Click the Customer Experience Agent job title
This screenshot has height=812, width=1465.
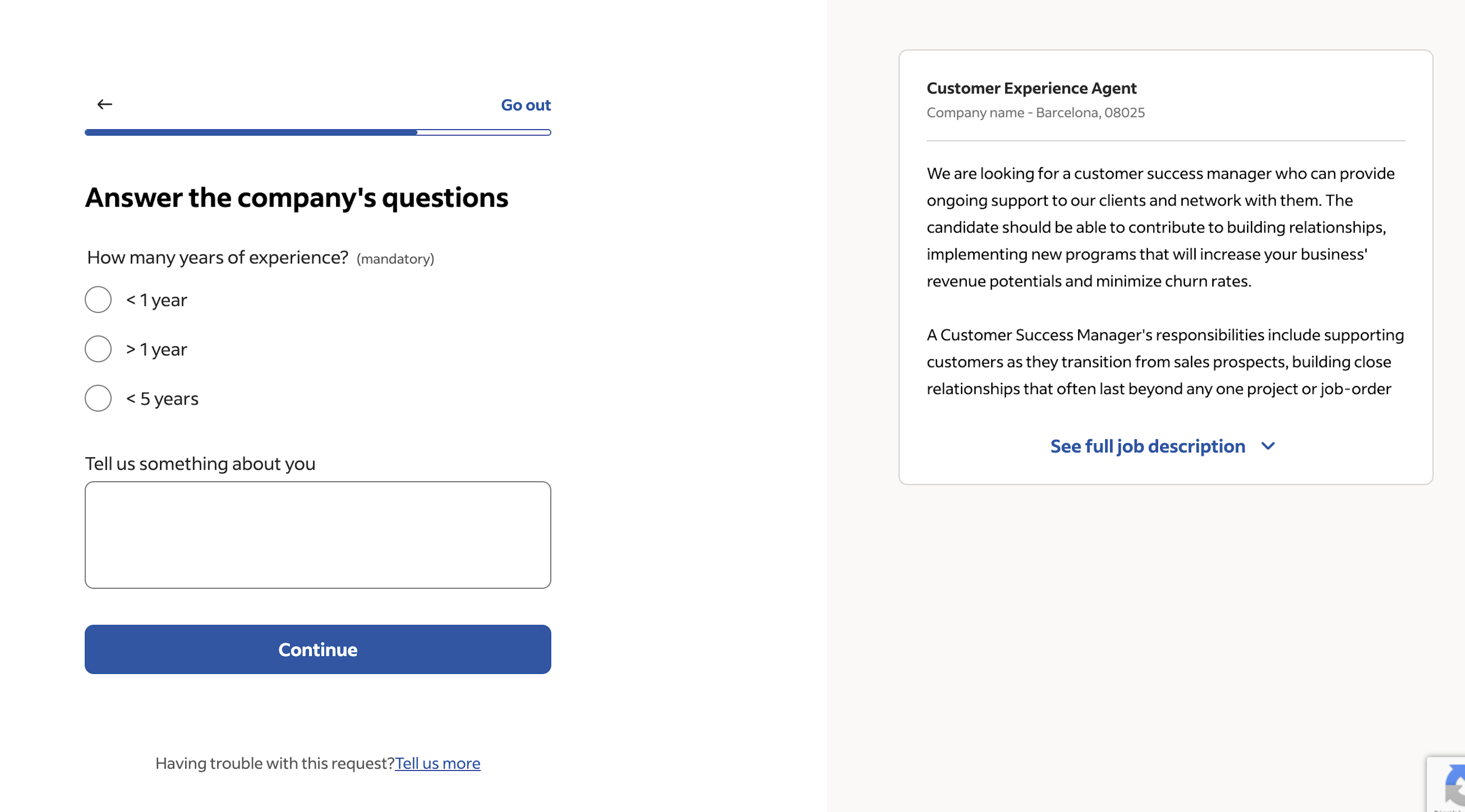click(x=1031, y=88)
